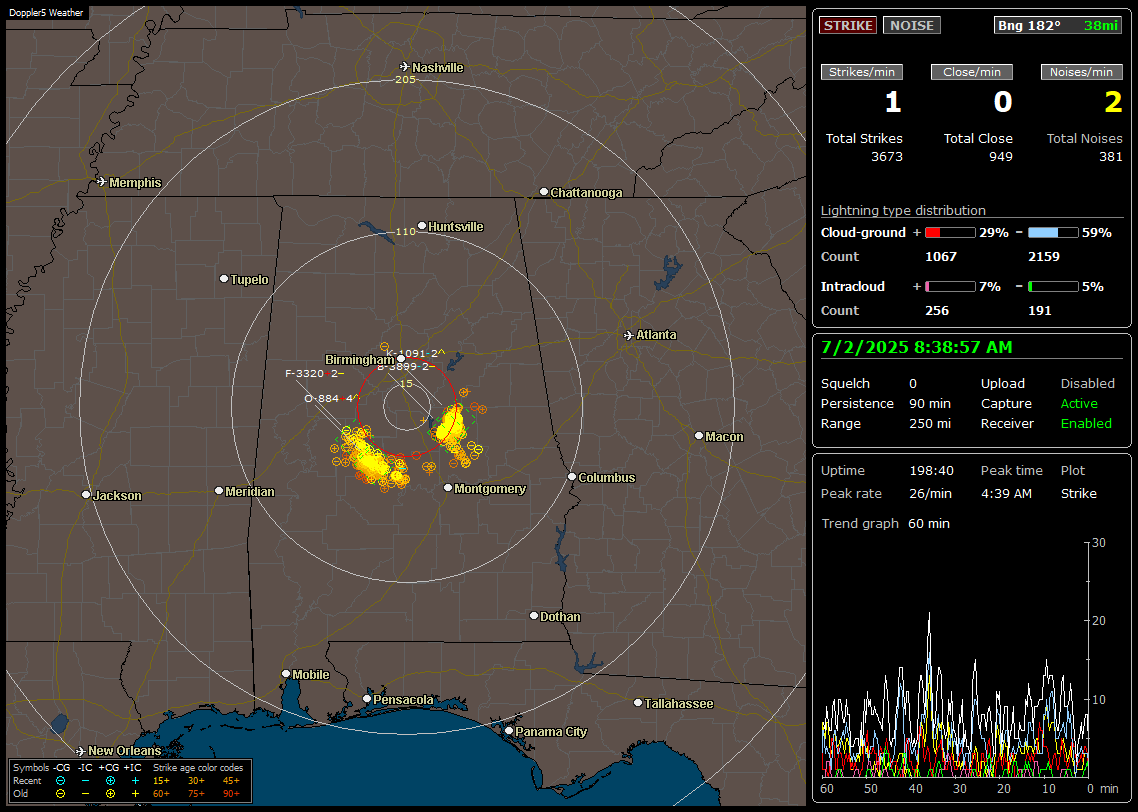
Task: Click the Total Close value 949
Action: 1001,156
